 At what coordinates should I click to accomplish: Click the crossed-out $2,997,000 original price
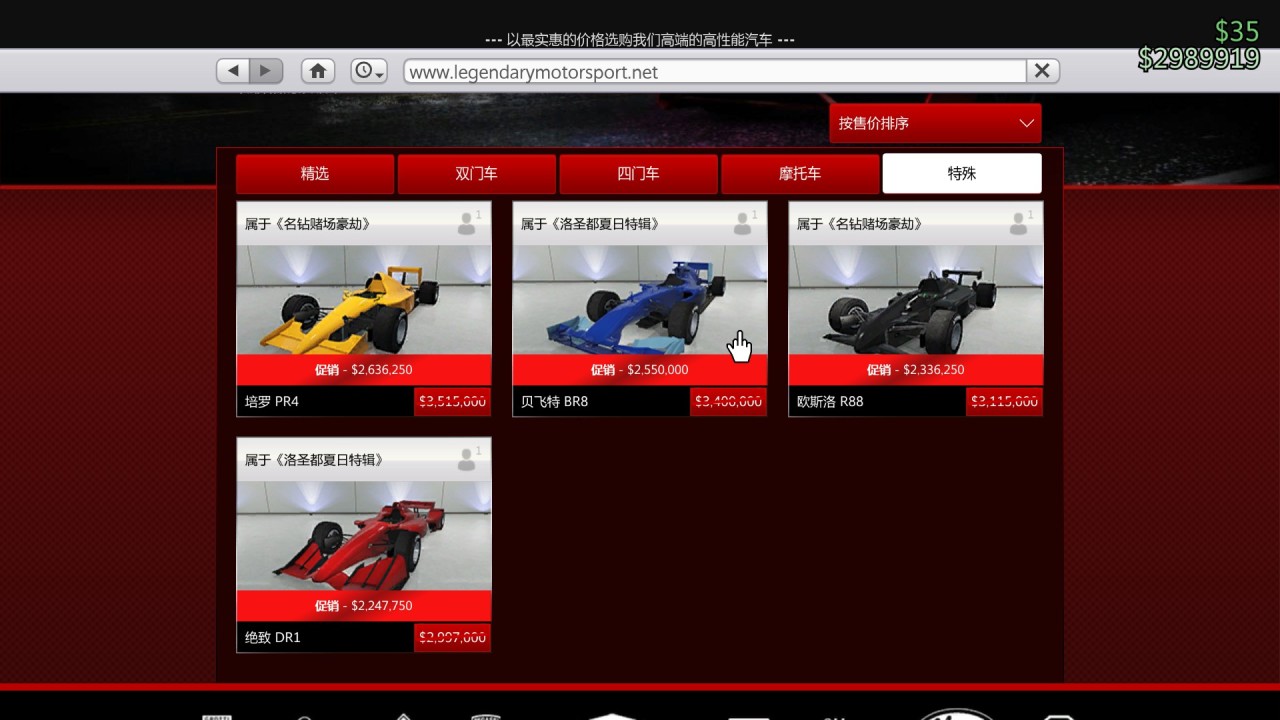[x=453, y=637]
